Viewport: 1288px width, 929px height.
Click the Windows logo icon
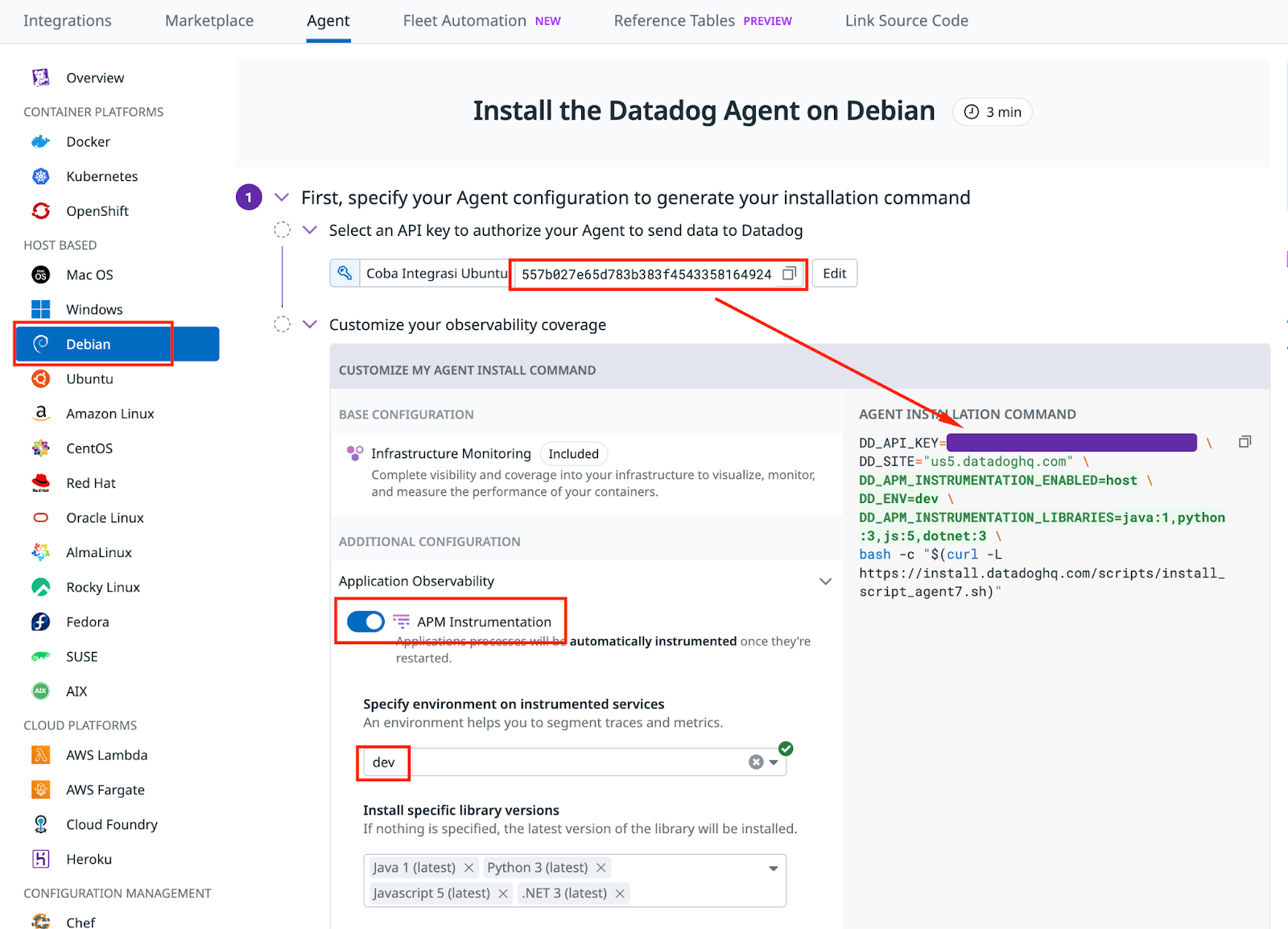41,309
